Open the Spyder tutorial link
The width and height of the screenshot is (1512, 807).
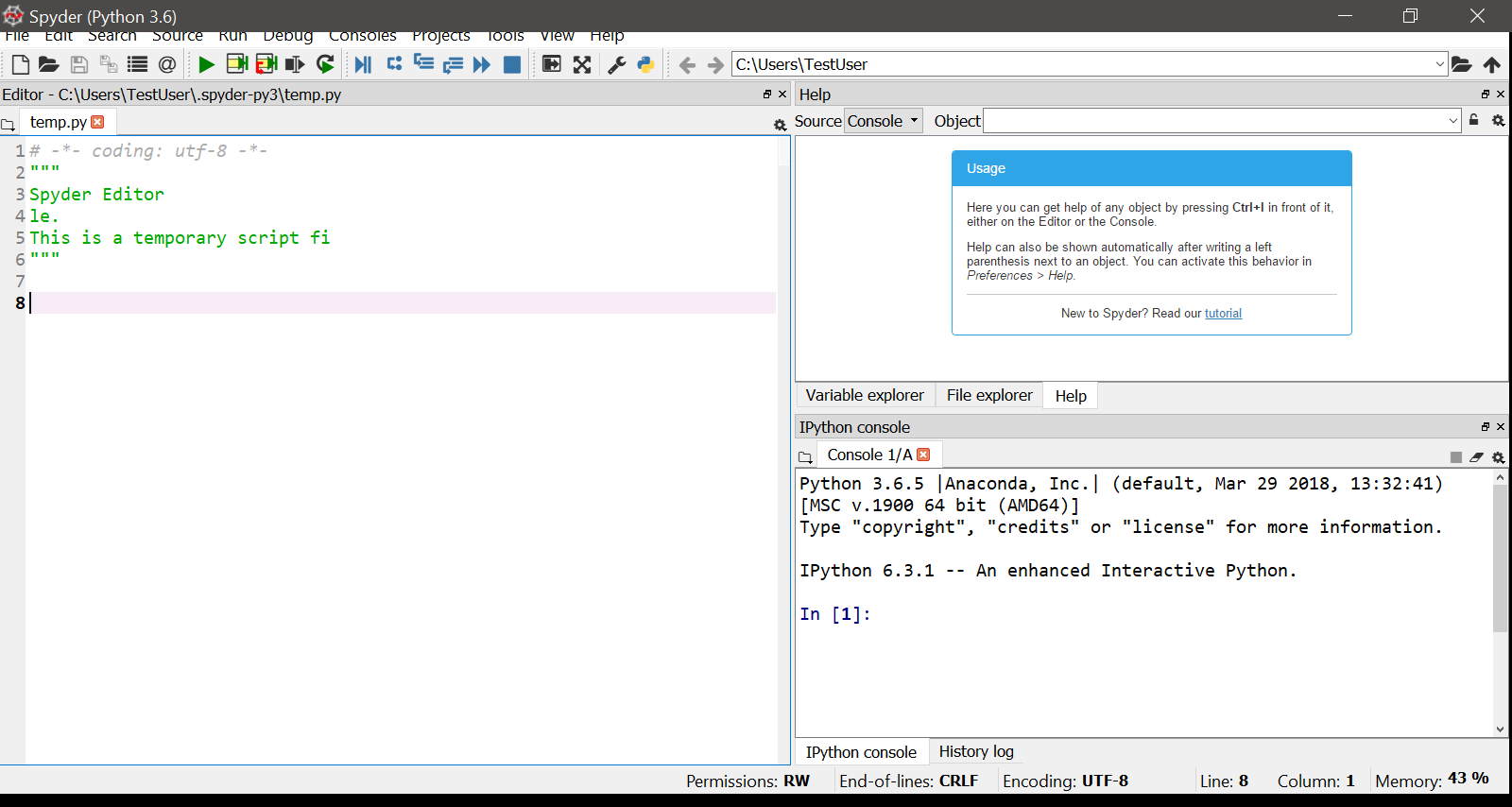coord(1223,314)
